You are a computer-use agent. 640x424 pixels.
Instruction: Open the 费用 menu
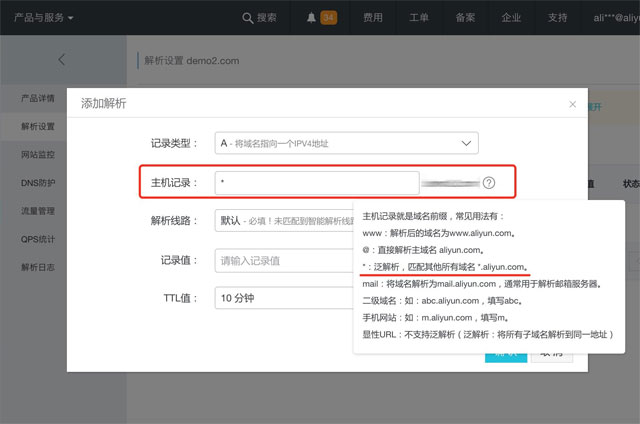point(373,18)
